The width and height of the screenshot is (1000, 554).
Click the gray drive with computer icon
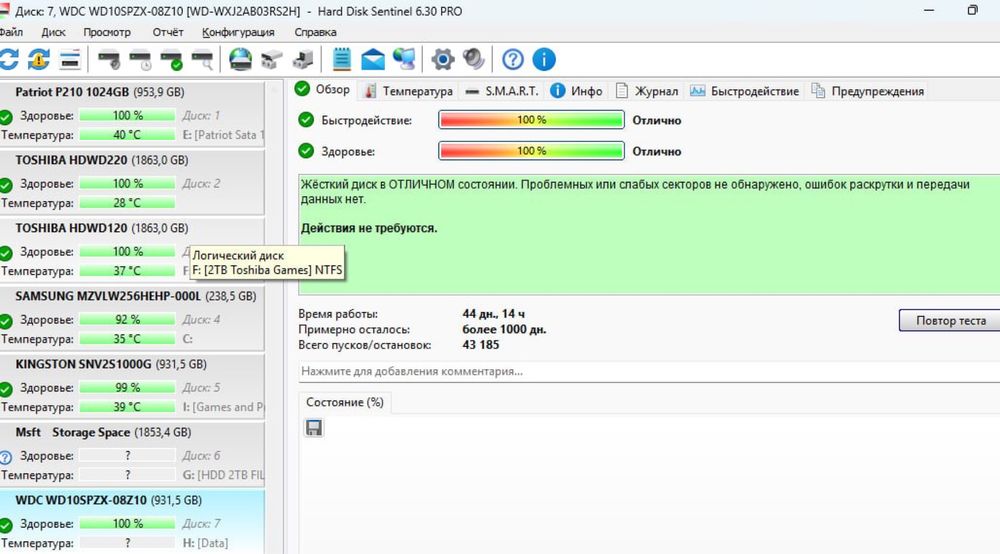(303, 59)
